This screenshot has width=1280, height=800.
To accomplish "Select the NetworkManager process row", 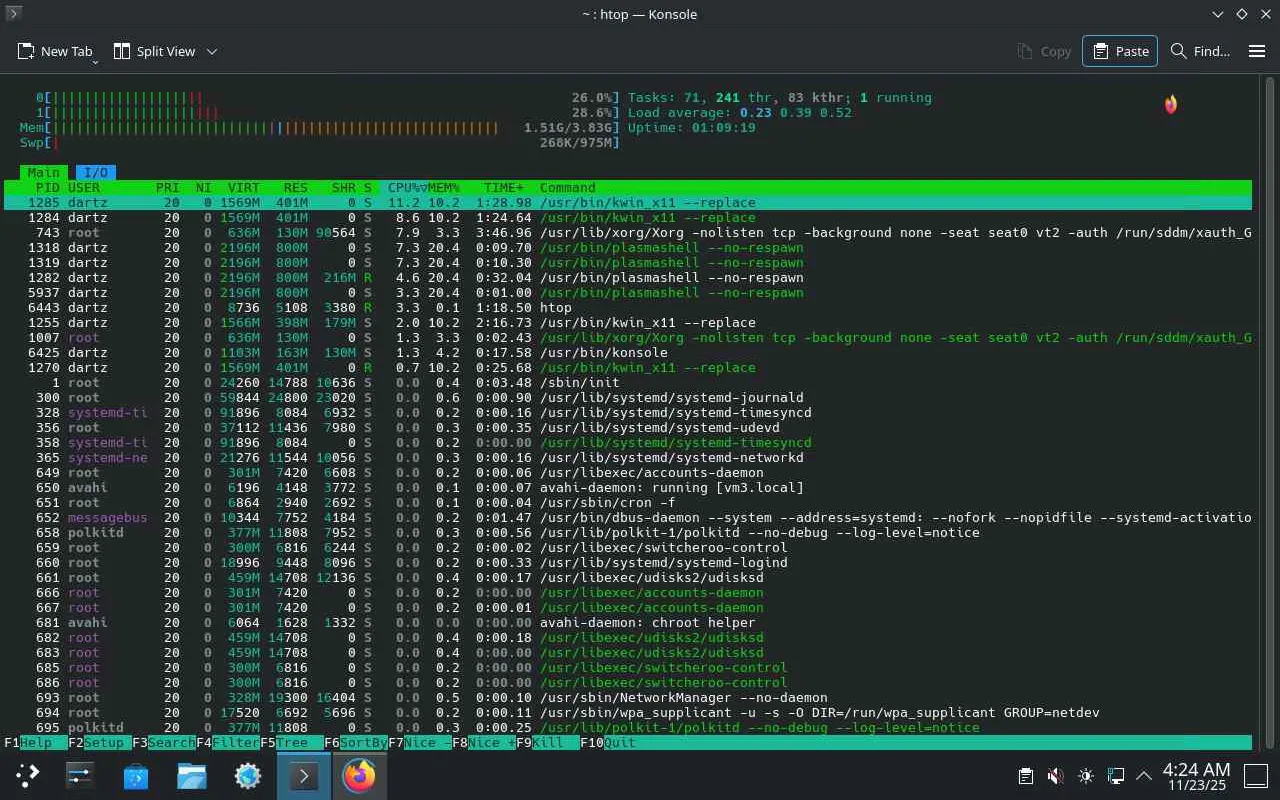I will pos(628,697).
